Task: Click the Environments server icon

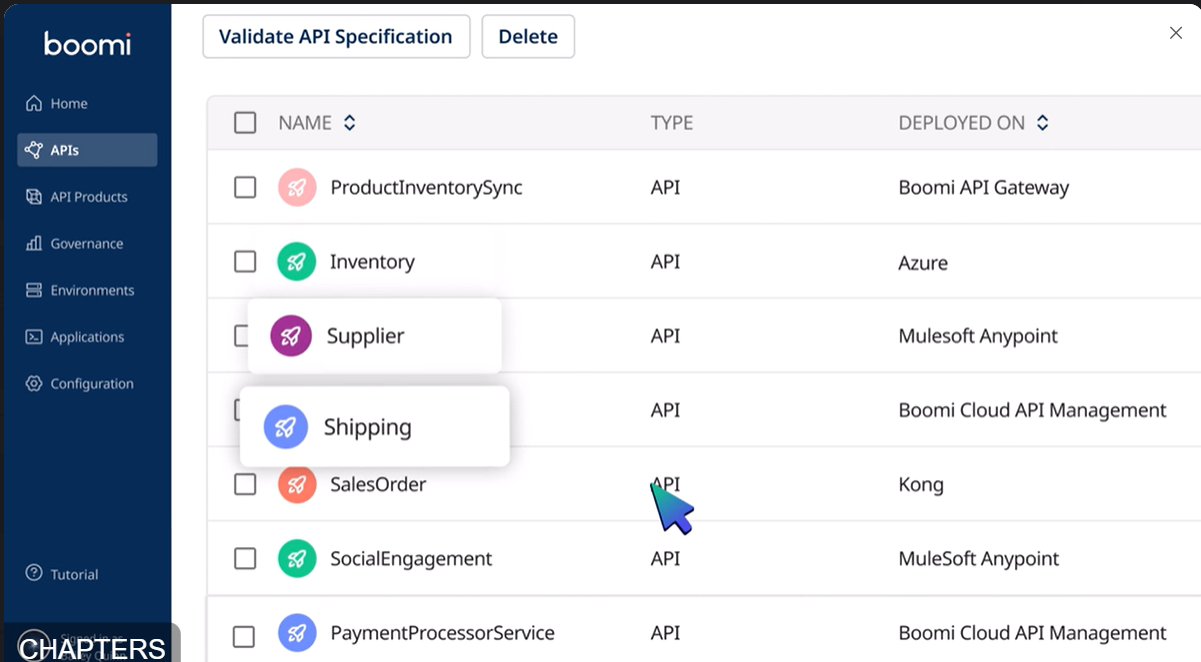Action: [x=34, y=290]
